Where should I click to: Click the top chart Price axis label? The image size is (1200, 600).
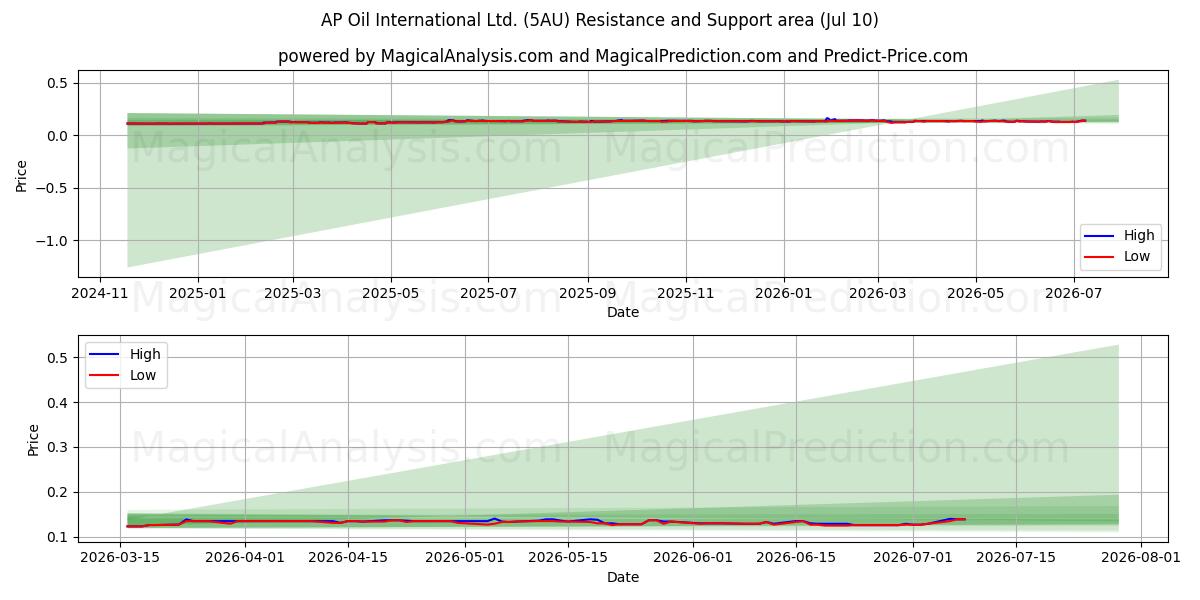pos(22,174)
